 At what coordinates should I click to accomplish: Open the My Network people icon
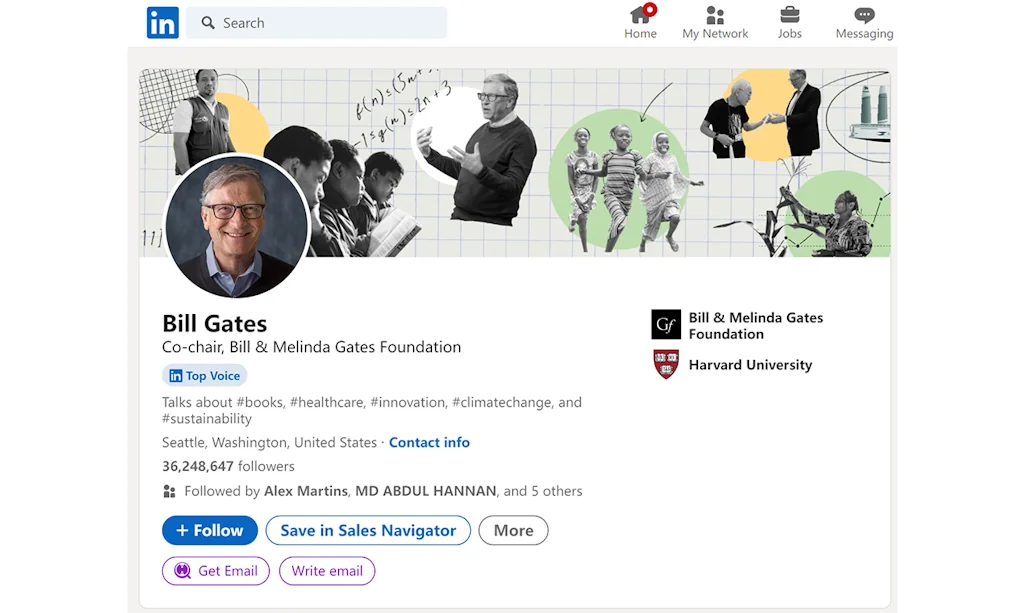tap(715, 15)
